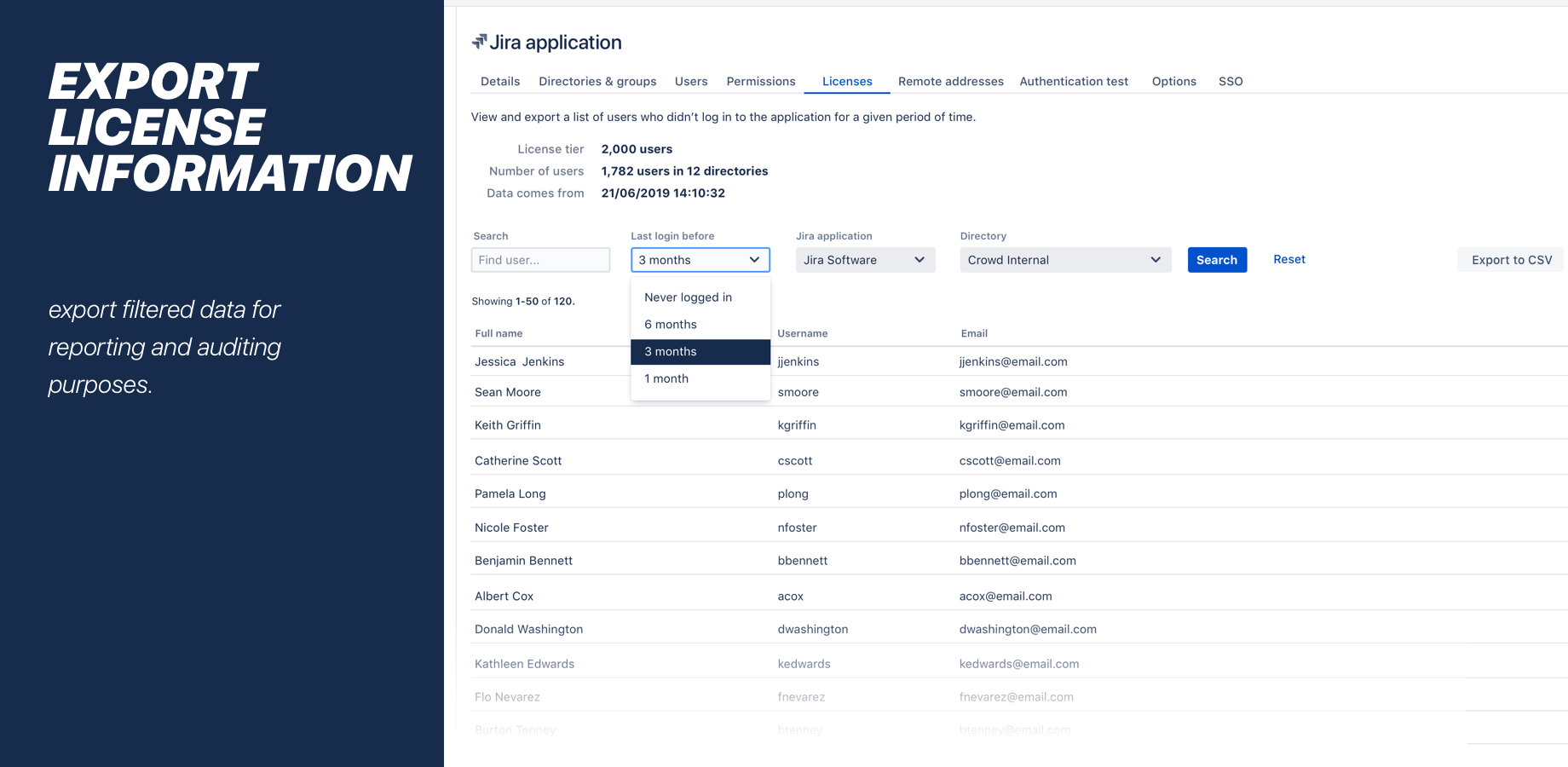1568x767 pixels.
Task: Click the Reset link
Action: click(x=1289, y=260)
